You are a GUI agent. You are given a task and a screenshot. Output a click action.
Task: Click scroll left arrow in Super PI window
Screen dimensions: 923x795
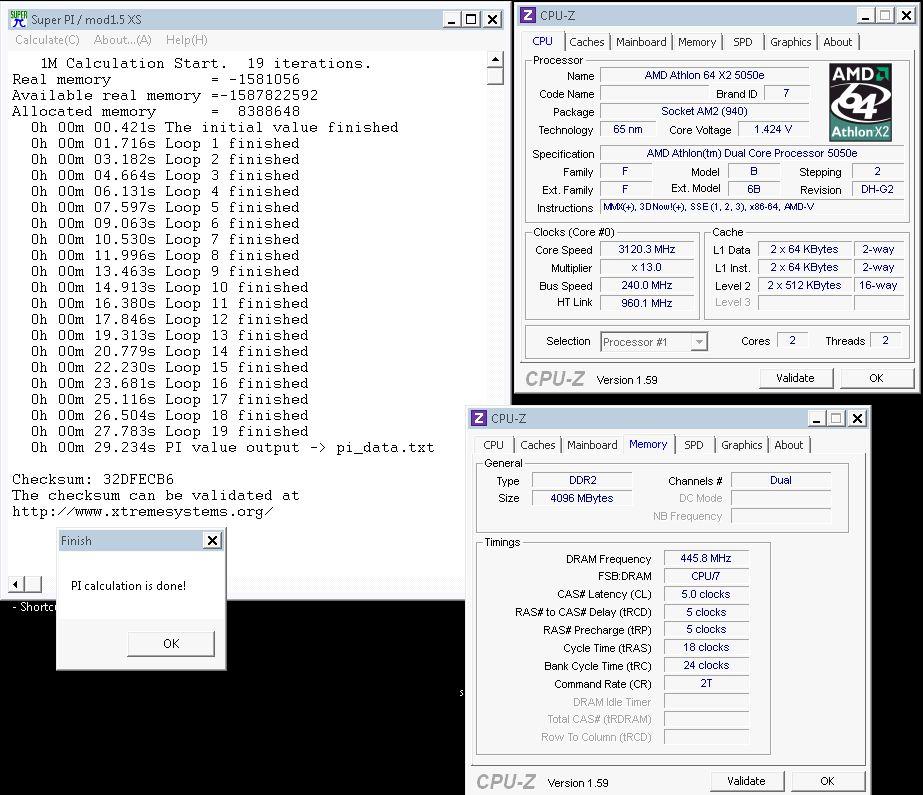pos(16,584)
